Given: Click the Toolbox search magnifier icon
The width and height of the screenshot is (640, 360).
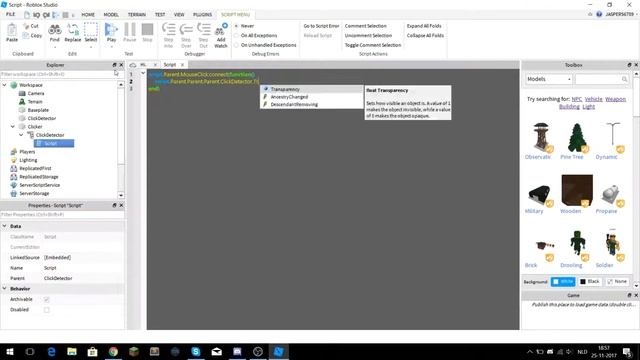Looking at the screenshot, I should [624, 79].
